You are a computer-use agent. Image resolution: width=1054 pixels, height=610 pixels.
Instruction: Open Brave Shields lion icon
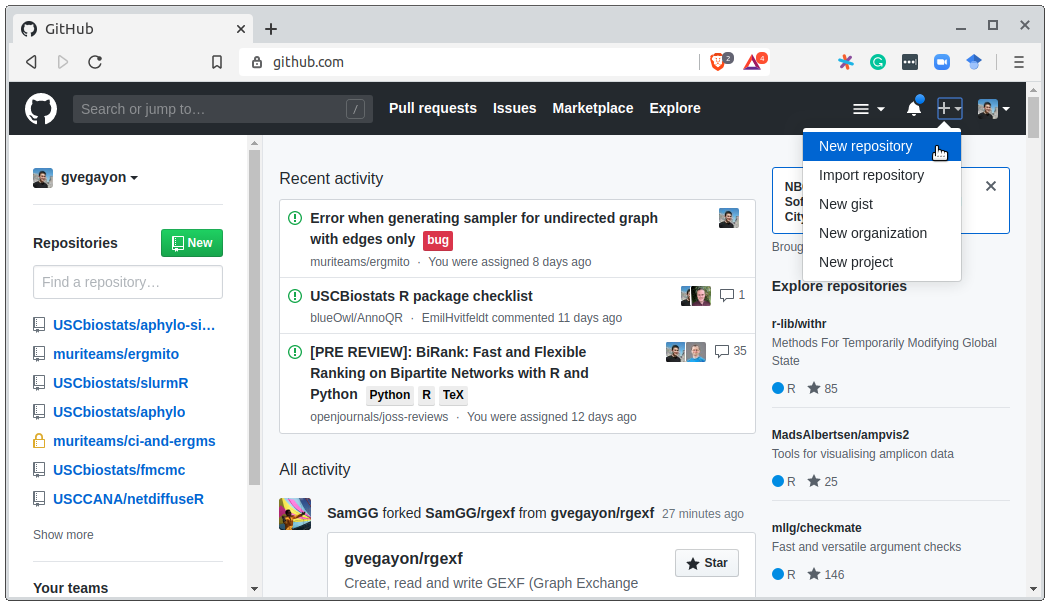click(x=720, y=62)
